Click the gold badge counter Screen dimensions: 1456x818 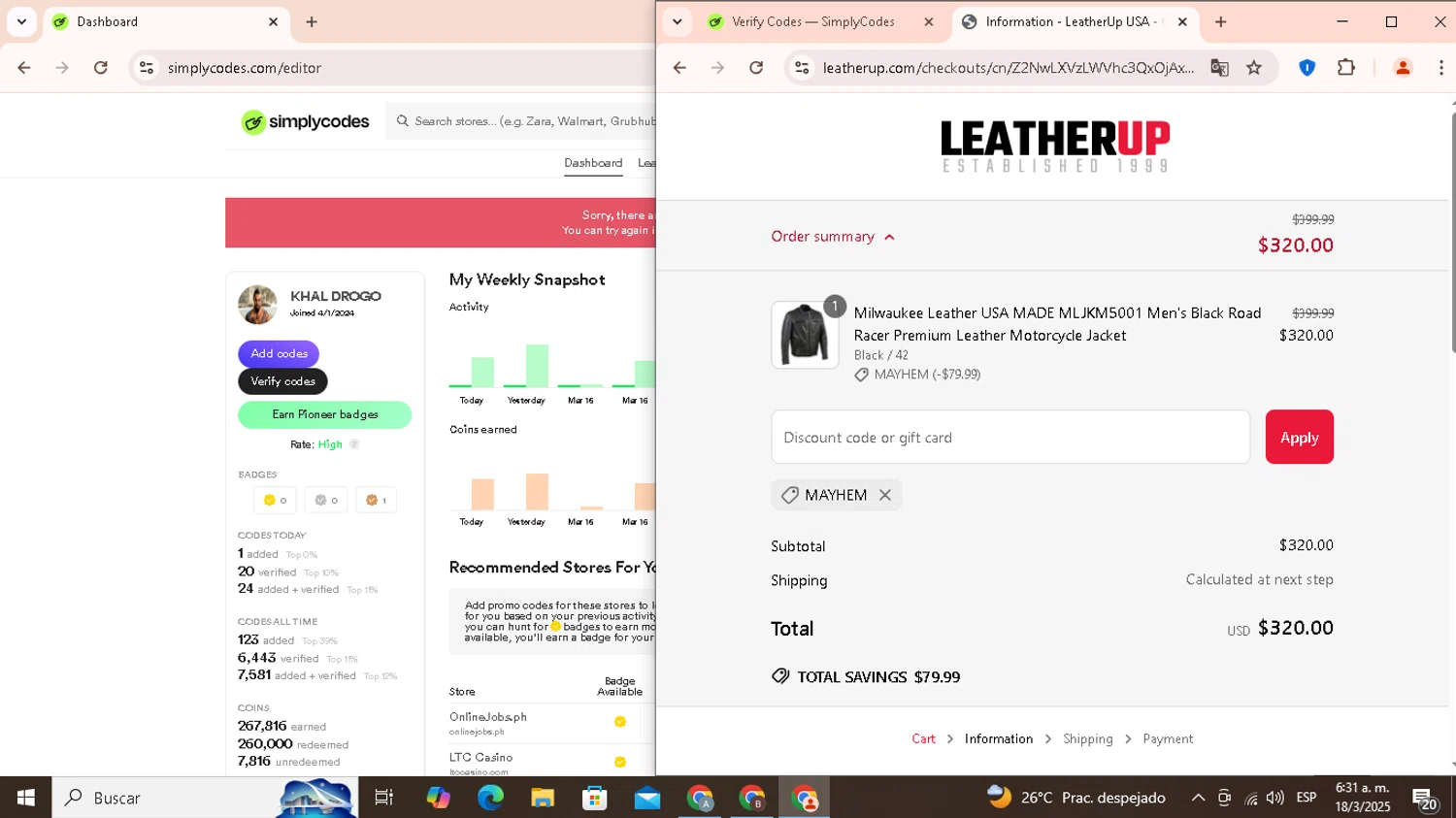pos(275,501)
